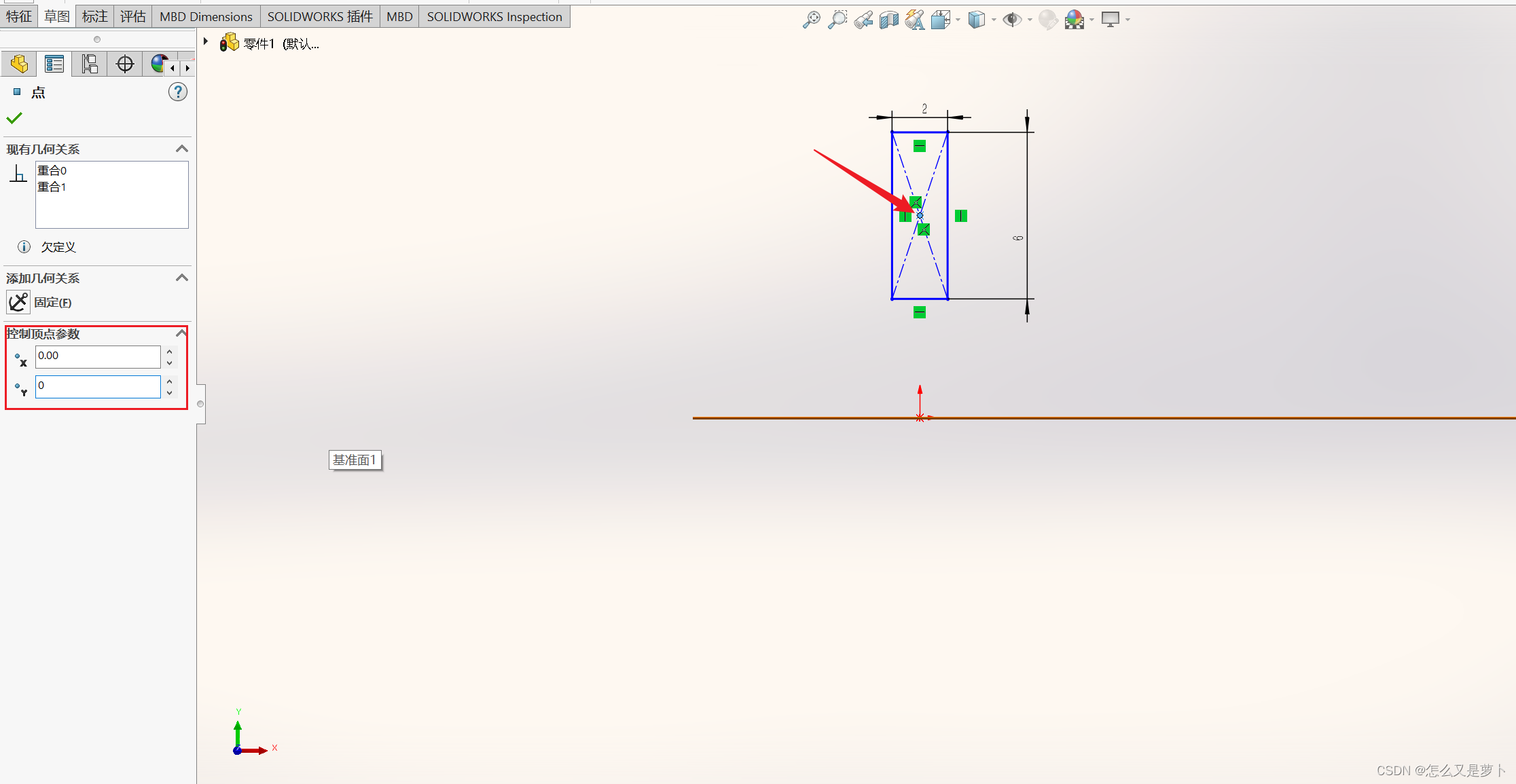Click the Fixed relation anchor icon
The image size is (1516, 784).
pyautogui.click(x=18, y=302)
